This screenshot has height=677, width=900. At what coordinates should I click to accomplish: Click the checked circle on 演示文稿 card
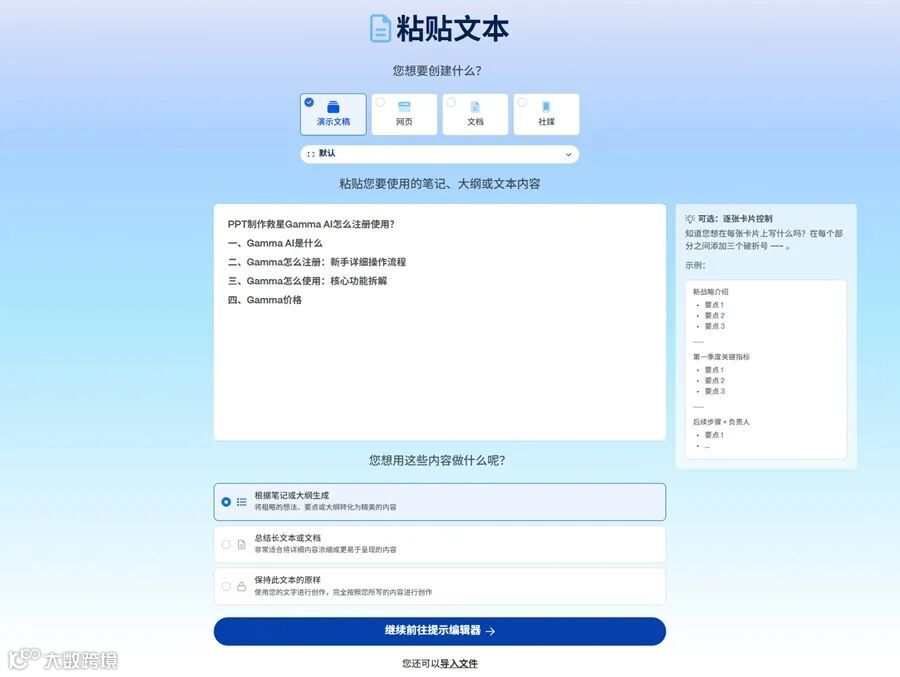[309, 102]
